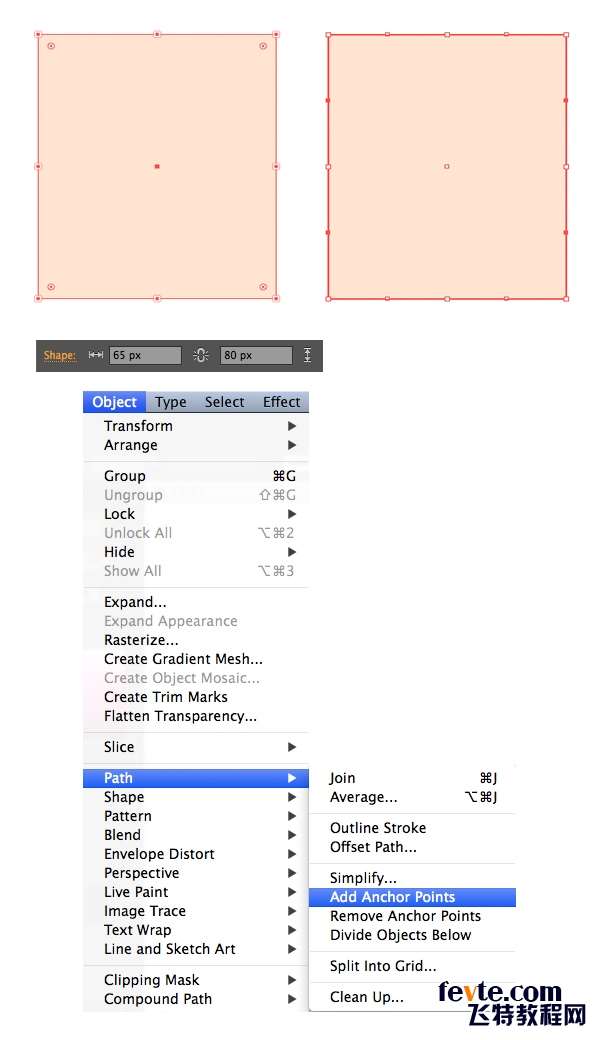Viewport: 600px width, 1040px height.
Task: Click top-right corner anchor of right rectangle
Action: coord(566,34)
